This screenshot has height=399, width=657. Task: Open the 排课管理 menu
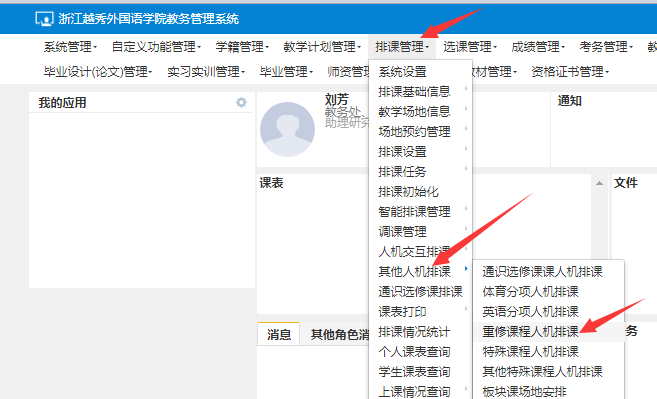[x=402, y=47]
